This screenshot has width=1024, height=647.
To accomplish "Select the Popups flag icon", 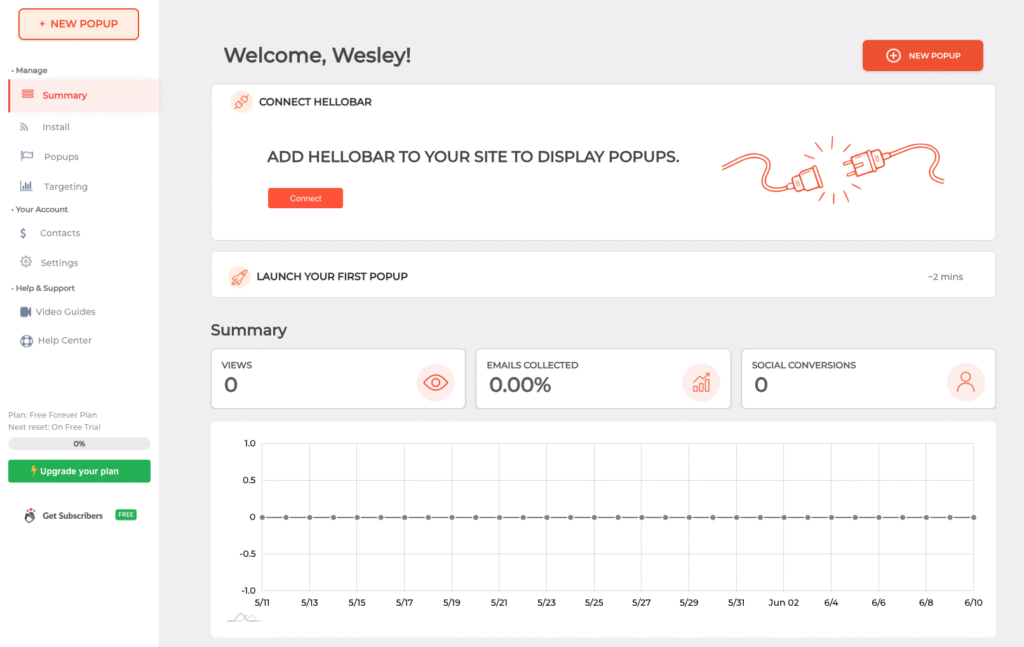I will [27, 156].
